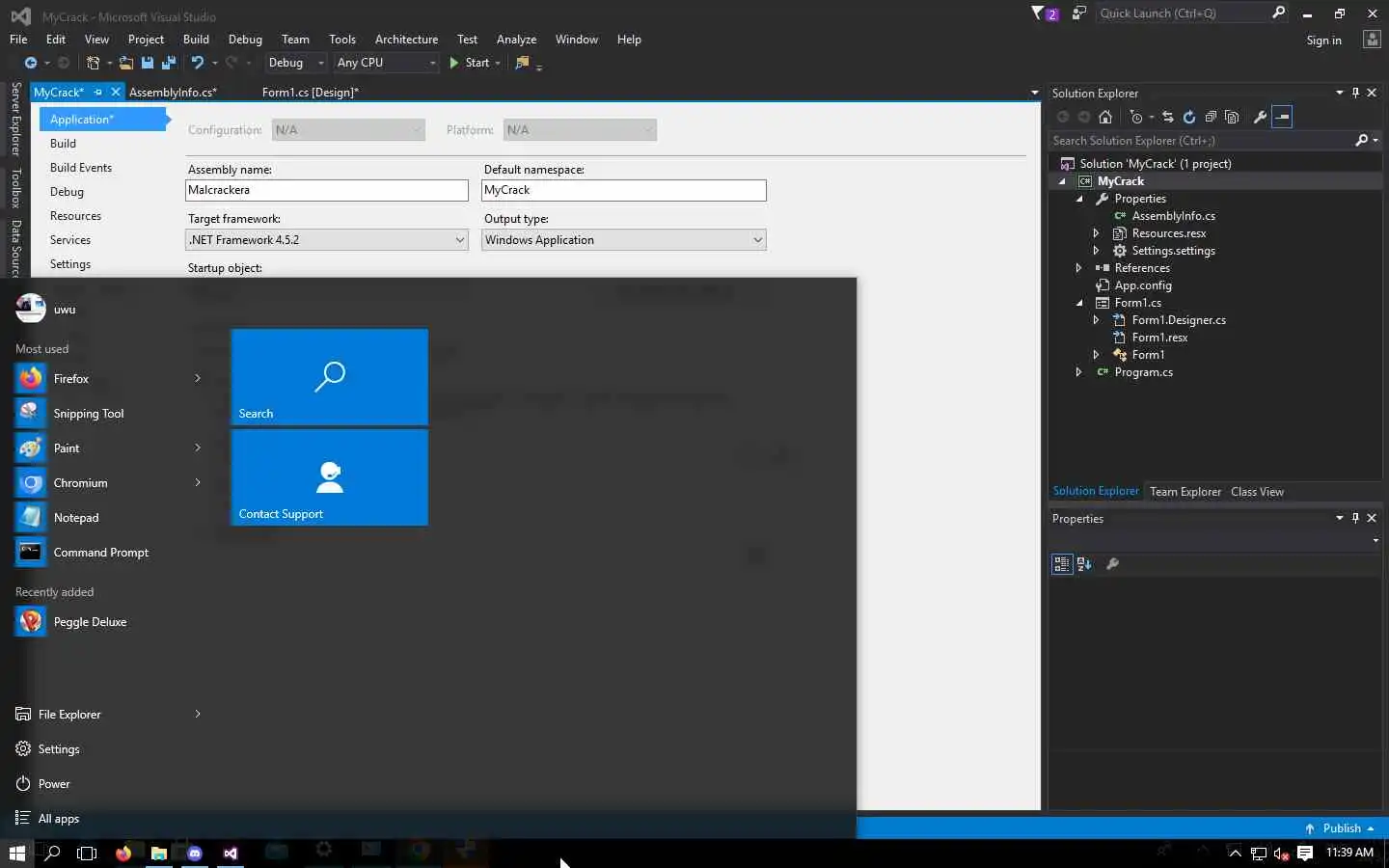Viewport: 1389px width, 868px height.
Task: Open the Any CPU platform dropdown
Action: point(386,63)
